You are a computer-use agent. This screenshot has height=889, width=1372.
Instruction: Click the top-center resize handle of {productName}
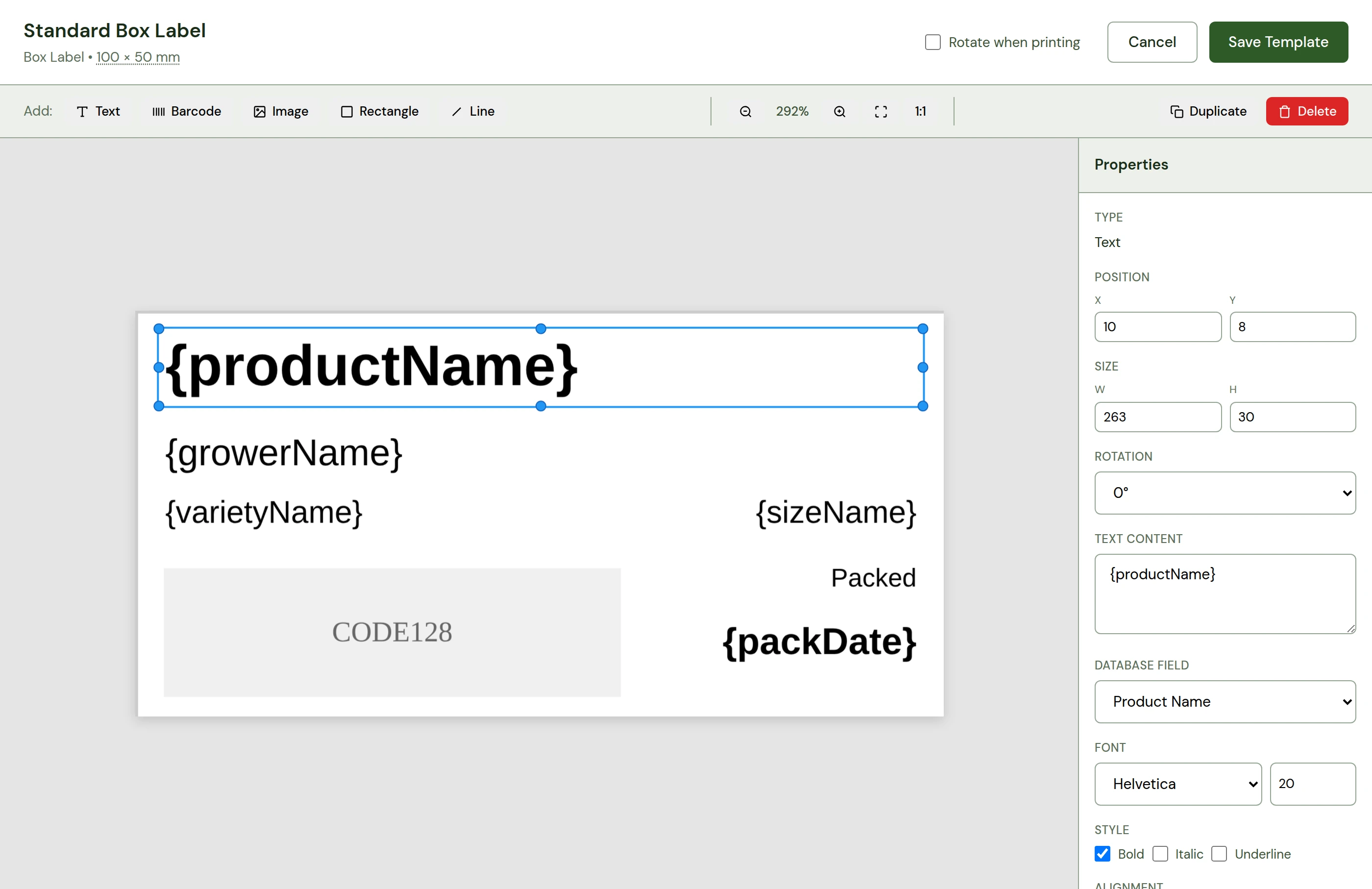pos(541,329)
